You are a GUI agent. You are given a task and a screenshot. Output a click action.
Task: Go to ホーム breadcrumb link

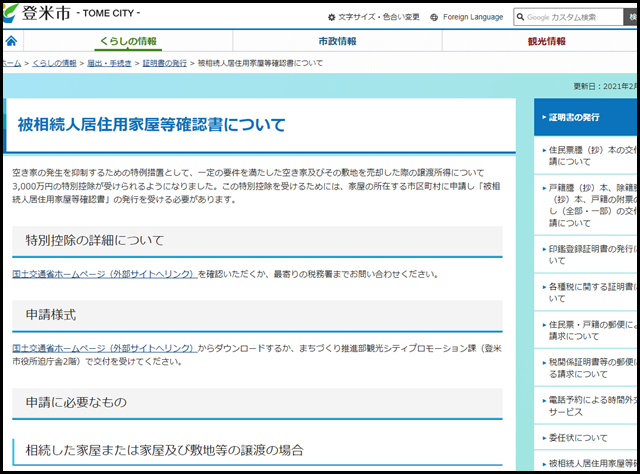tap(12, 63)
